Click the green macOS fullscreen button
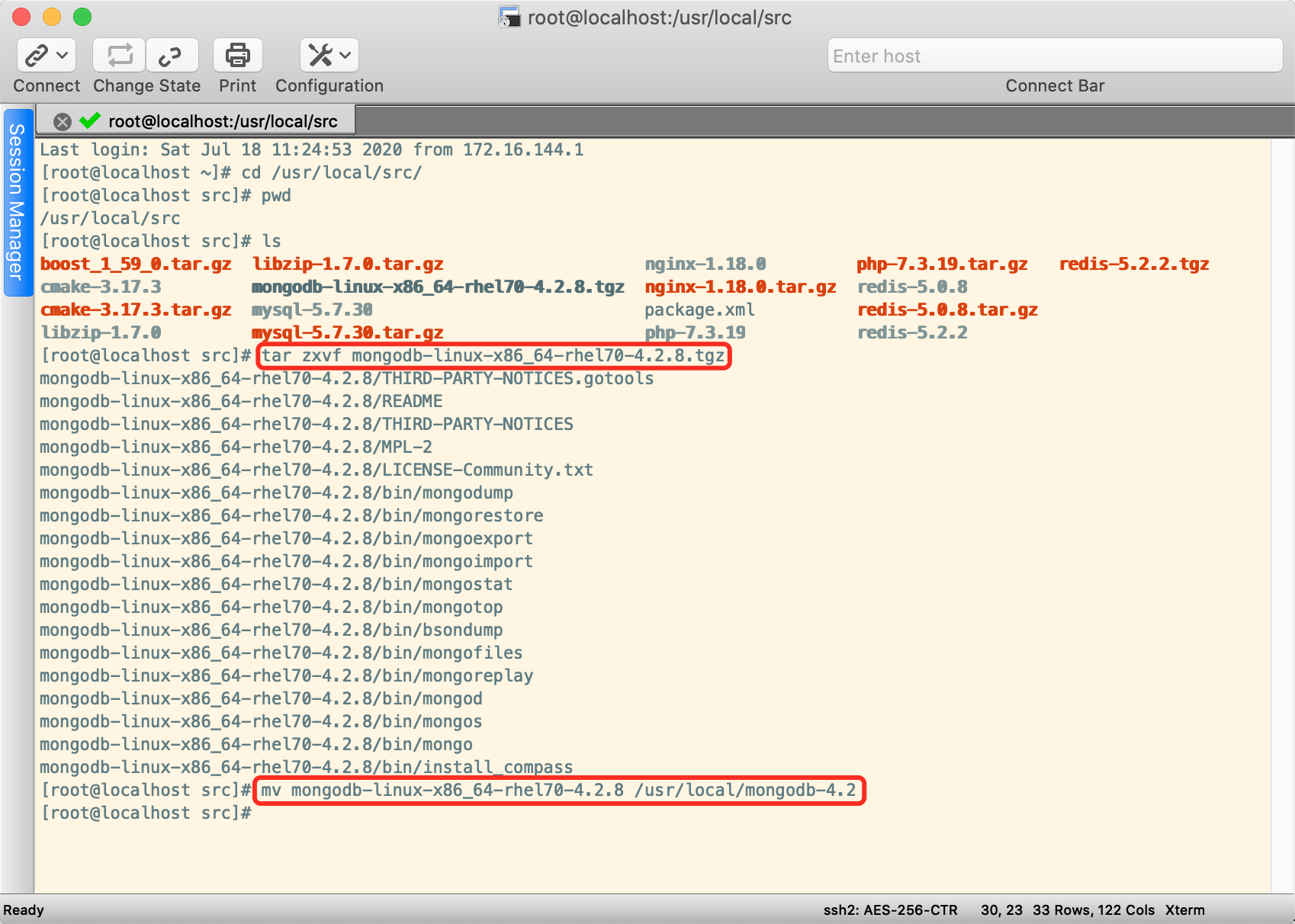This screenshot has width=1295, height=924. click(x=82, y=17)
